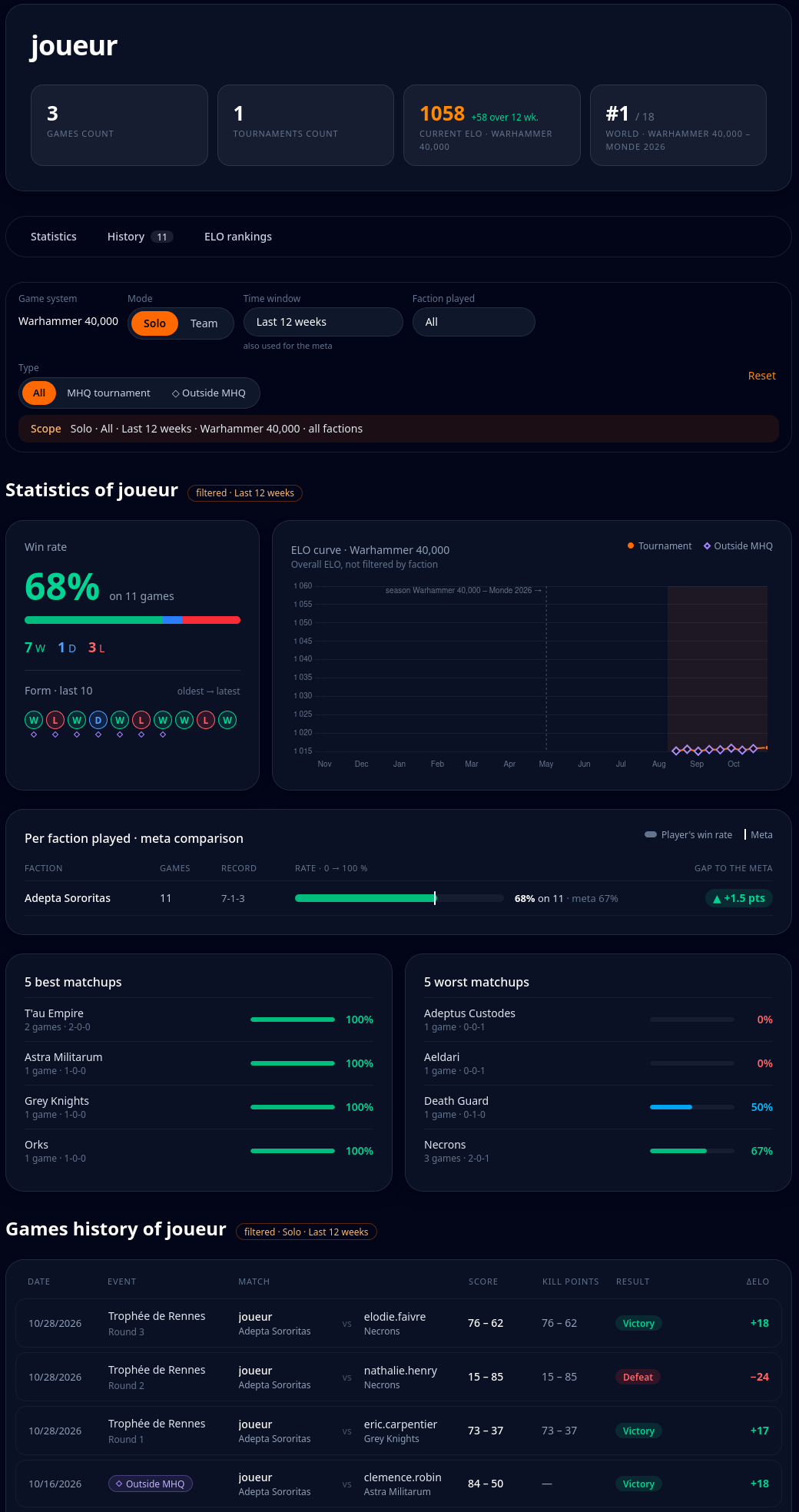Click the Adeptus Custodes matchup
Screen dimensions: 799x1512
598,1020
